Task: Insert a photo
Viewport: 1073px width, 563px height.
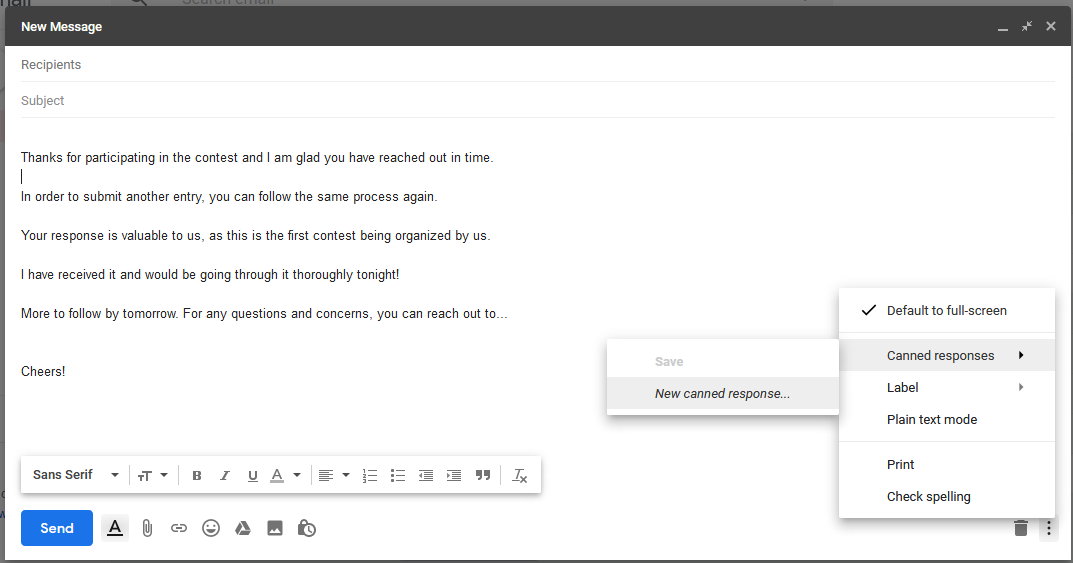Action: coord(274,527)
